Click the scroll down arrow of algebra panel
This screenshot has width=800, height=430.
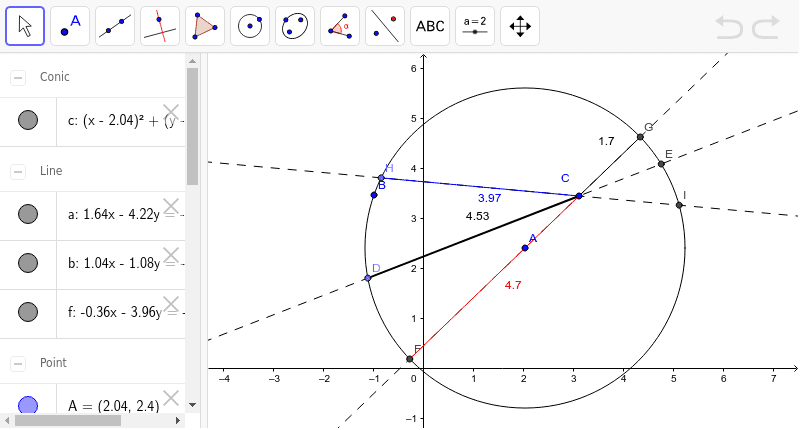tap(192, 405)
